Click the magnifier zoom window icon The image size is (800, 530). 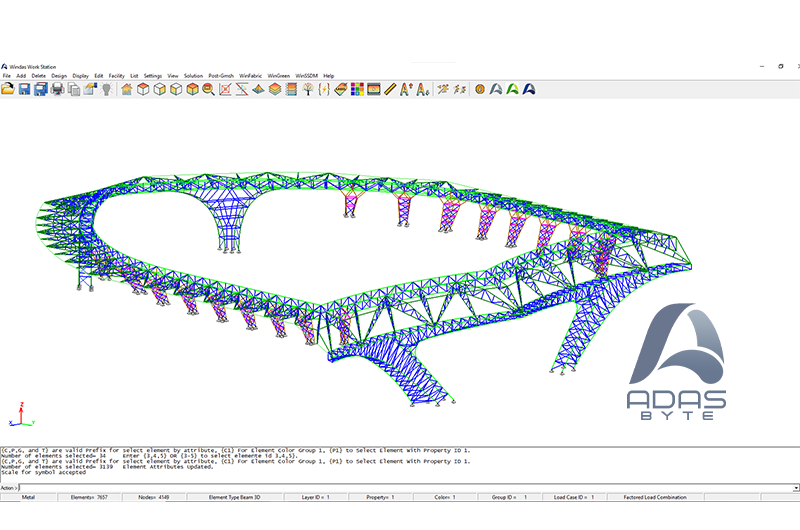pyautogui.click(x=208, y=89)
